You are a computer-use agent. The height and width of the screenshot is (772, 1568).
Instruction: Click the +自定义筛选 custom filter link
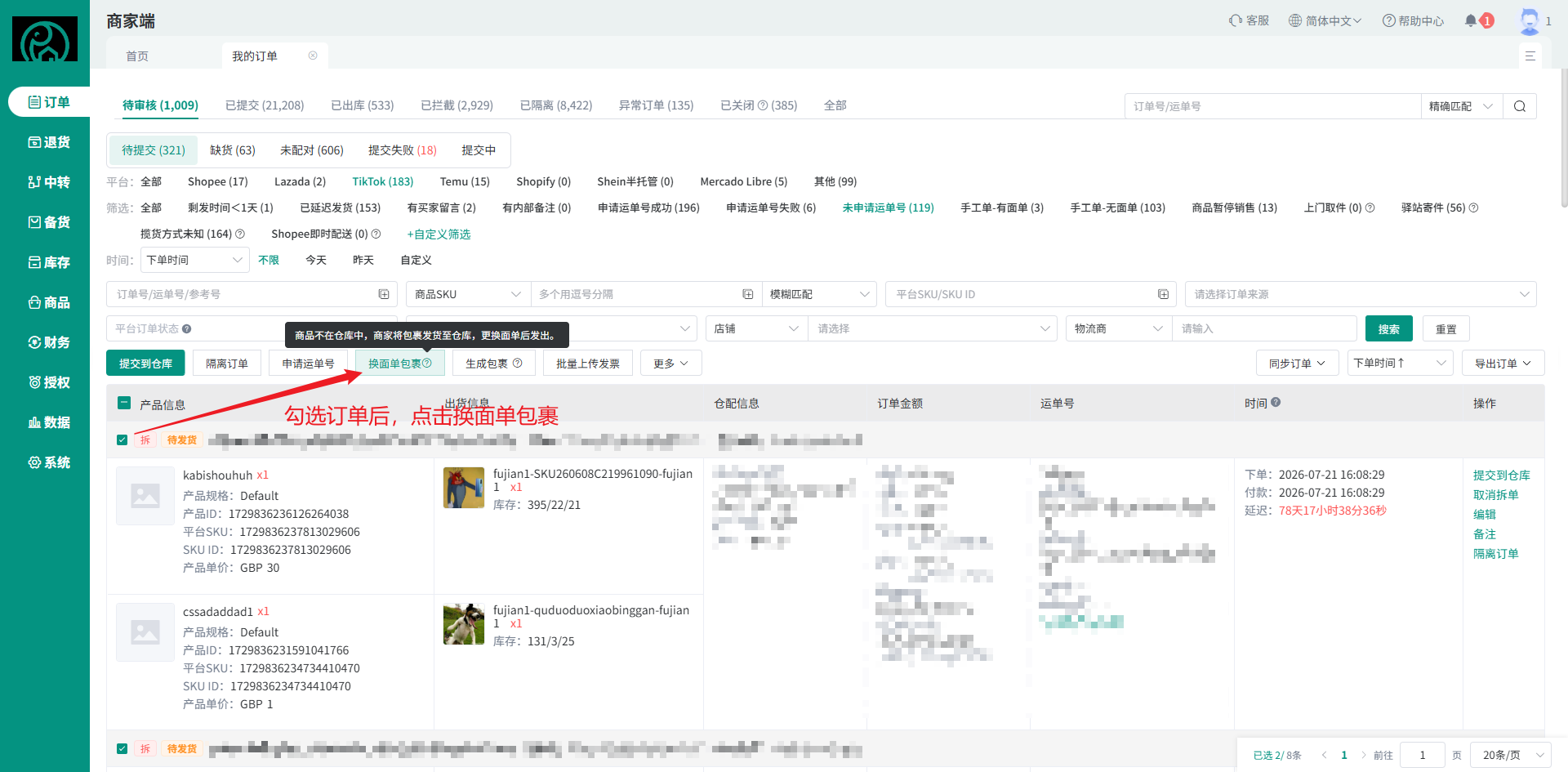439,234
